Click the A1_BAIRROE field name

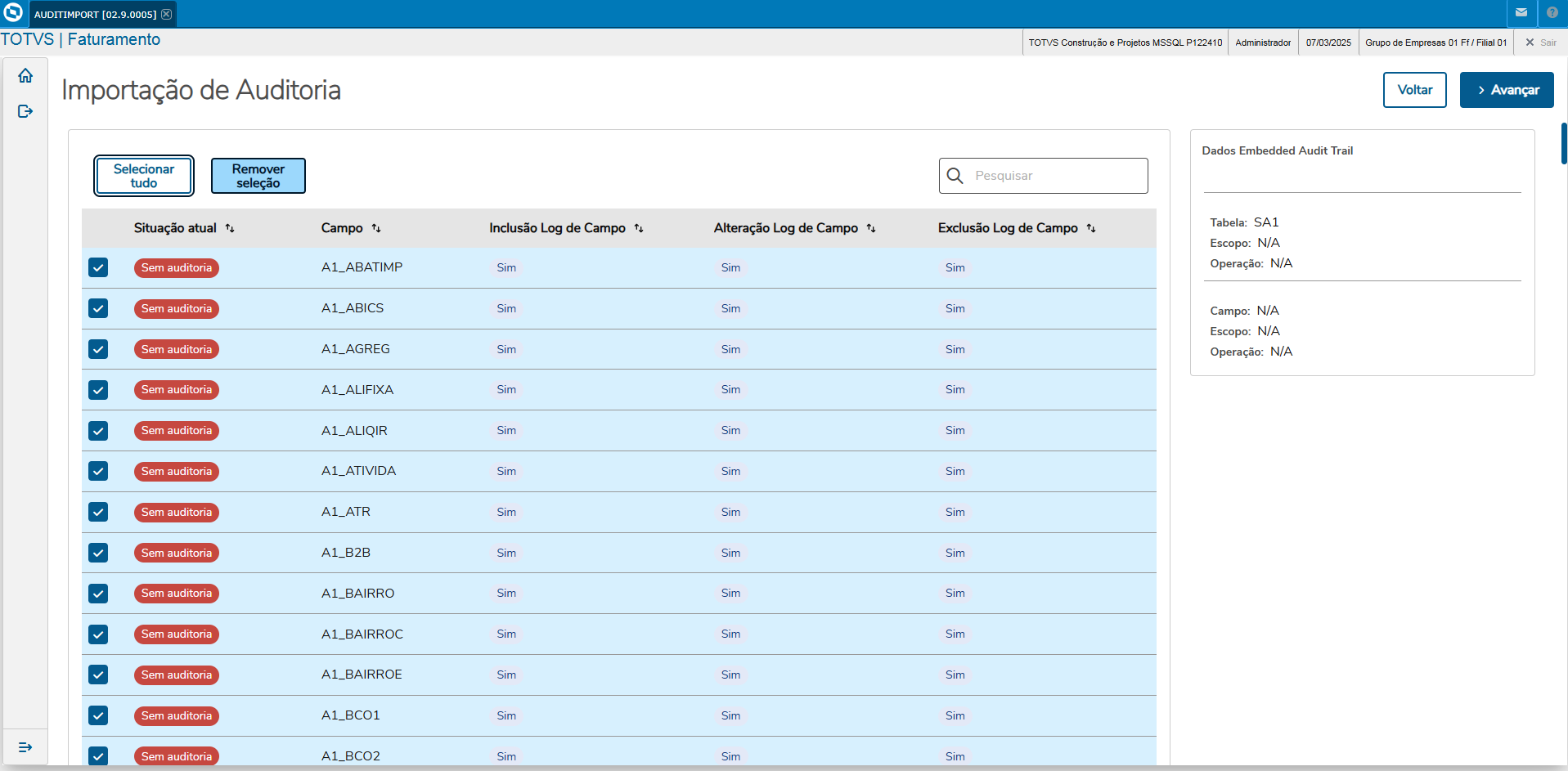point(362,675)
